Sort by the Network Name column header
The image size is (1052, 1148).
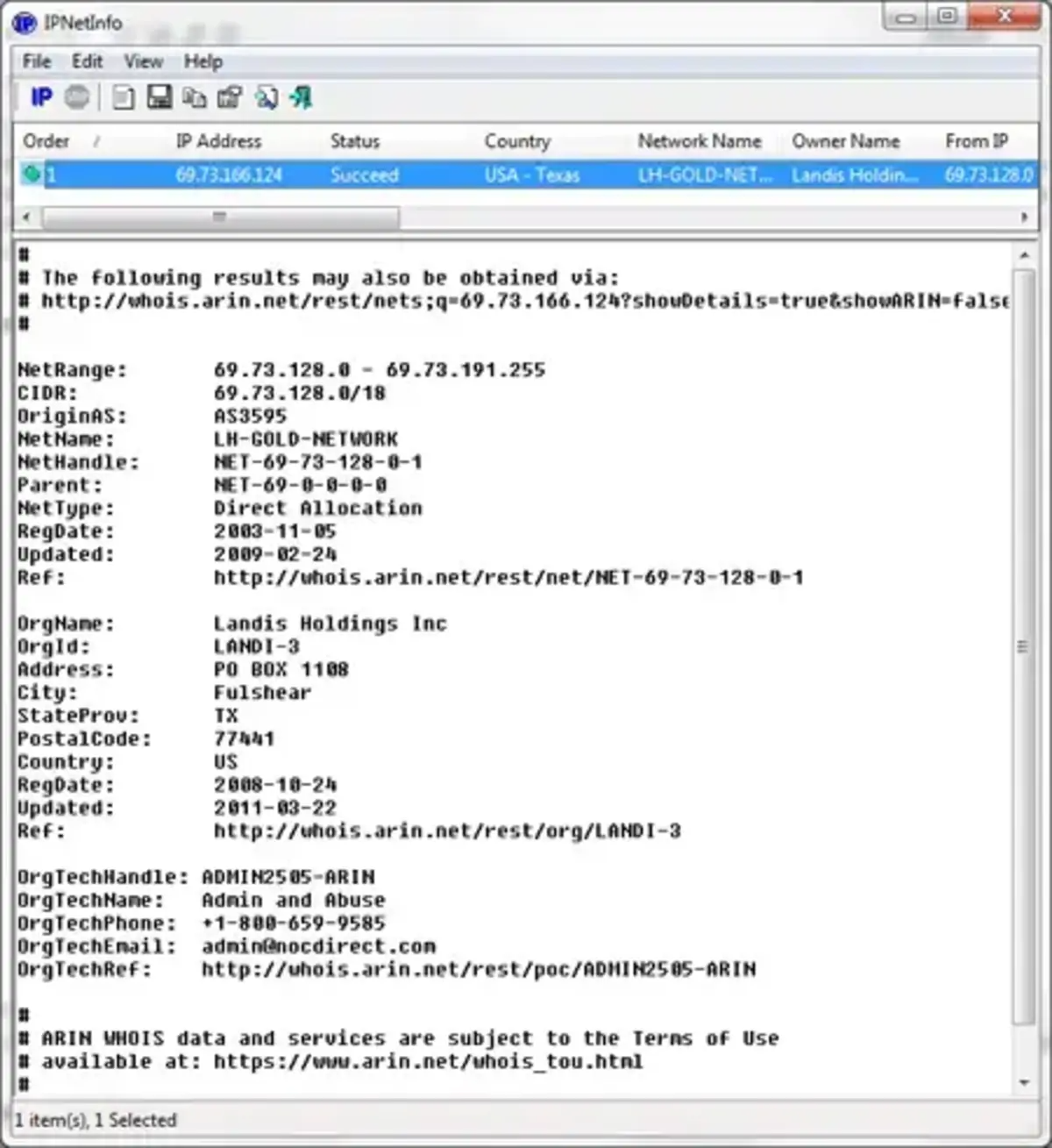pyautogui.click(x=700, y=141)
